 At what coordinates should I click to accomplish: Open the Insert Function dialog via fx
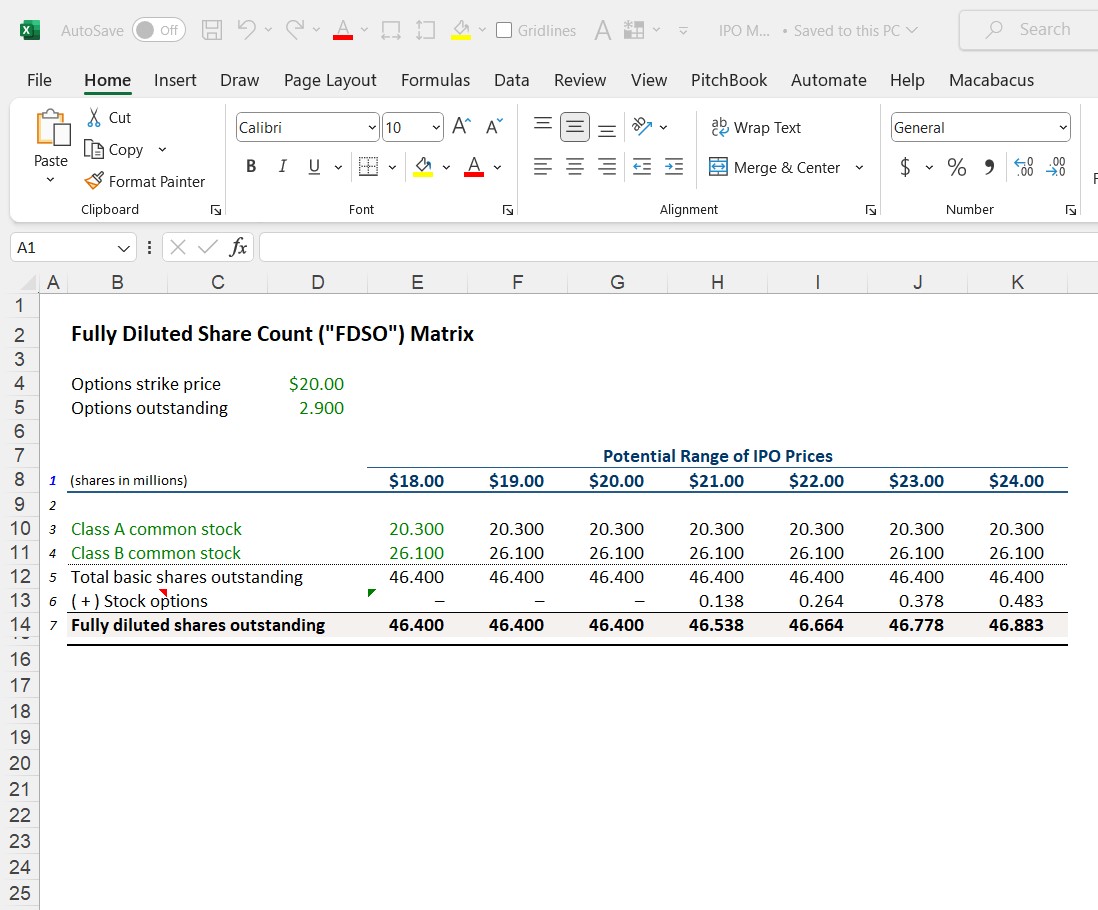coord(238,246)
